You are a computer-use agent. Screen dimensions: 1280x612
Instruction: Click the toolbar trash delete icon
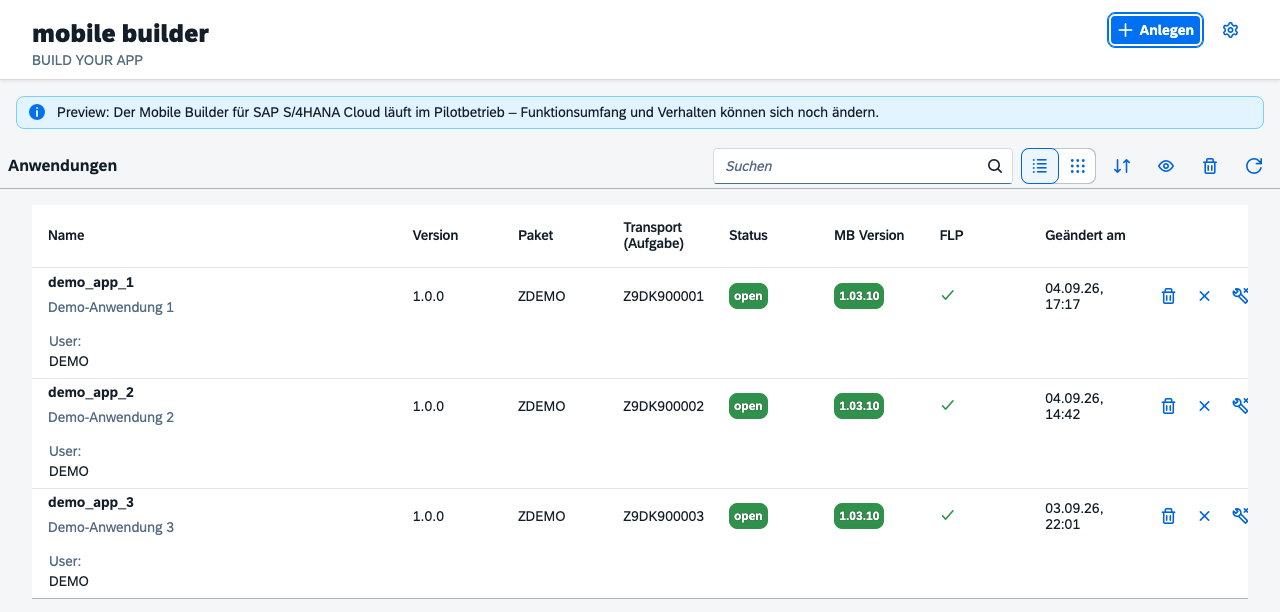point(1210,166)
